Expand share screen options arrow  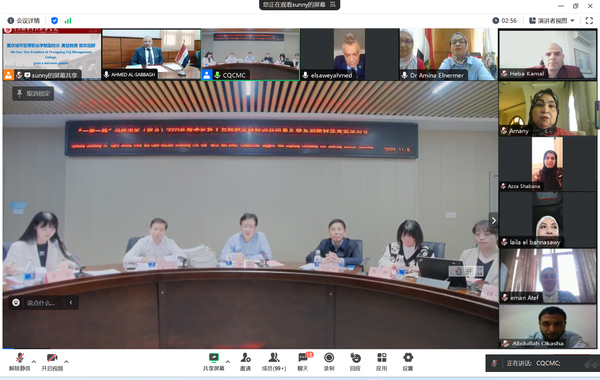(x=228, y=361)
